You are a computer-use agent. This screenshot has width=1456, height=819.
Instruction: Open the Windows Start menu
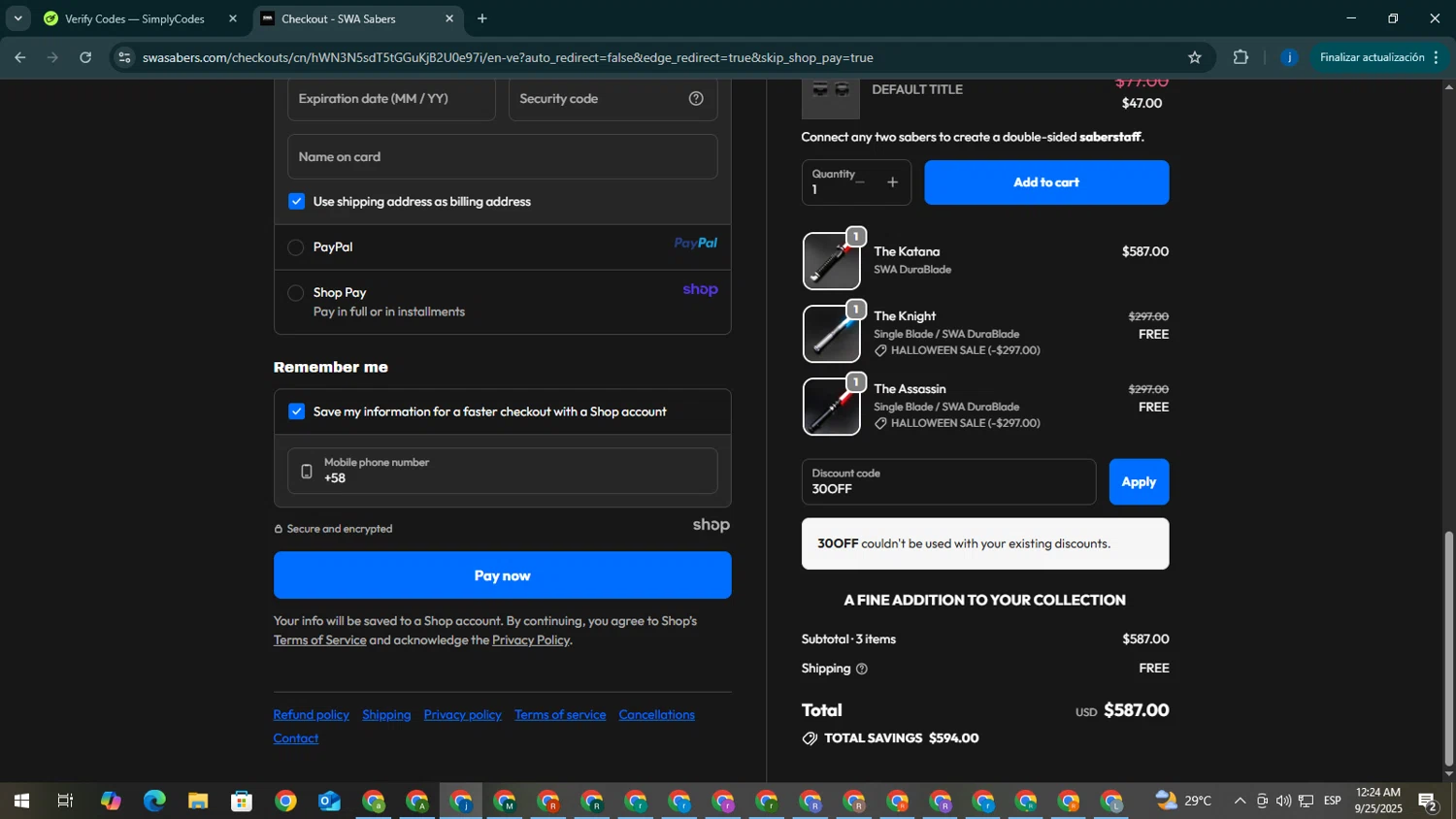21,801
